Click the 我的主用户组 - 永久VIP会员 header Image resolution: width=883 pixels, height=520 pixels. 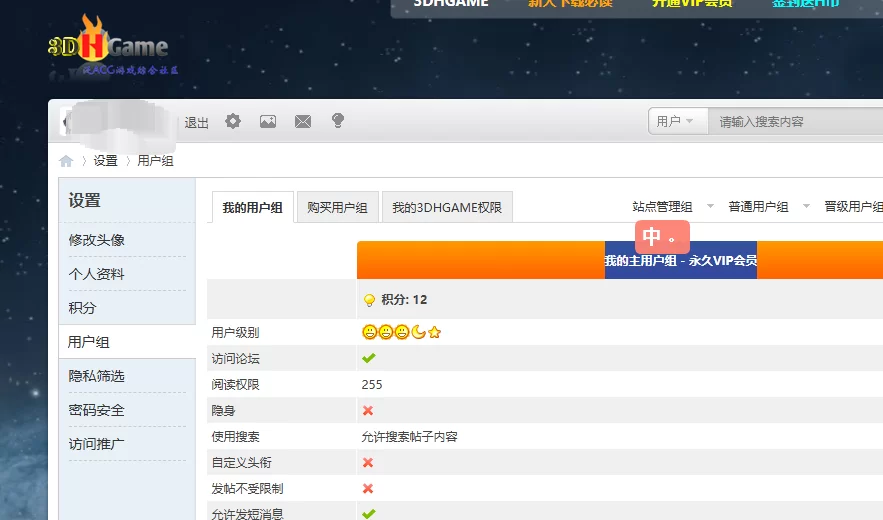681,260
